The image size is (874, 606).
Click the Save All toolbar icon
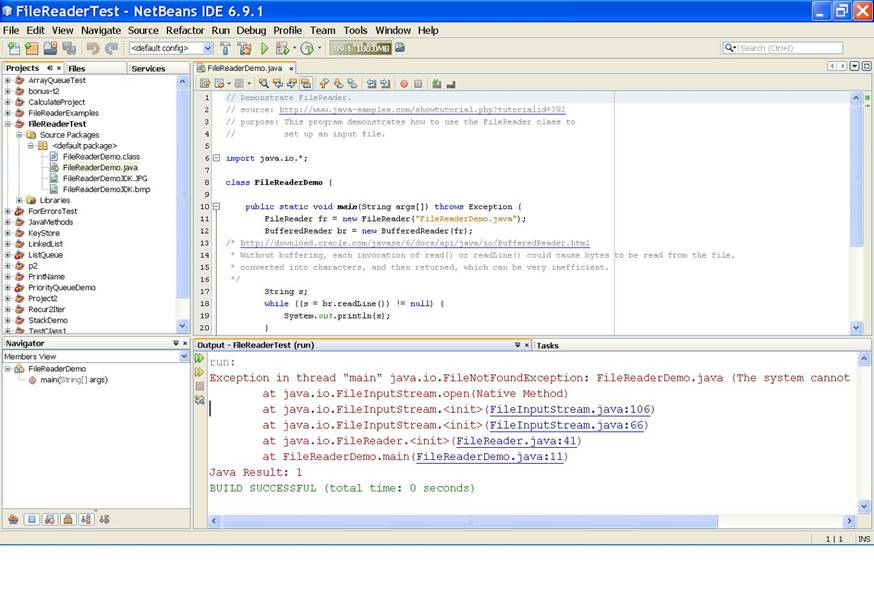(x=68, y=48)
